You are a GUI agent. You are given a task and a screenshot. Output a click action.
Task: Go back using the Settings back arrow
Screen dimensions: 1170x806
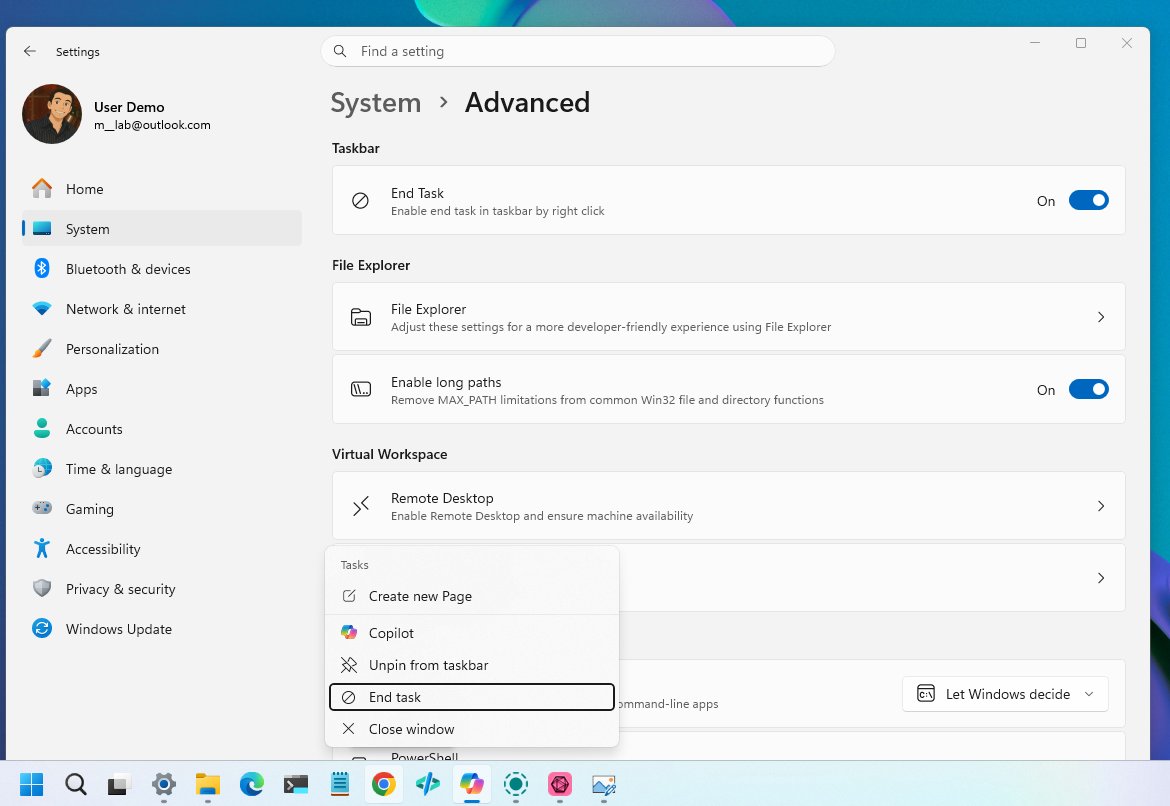click(x=30, y=51)
